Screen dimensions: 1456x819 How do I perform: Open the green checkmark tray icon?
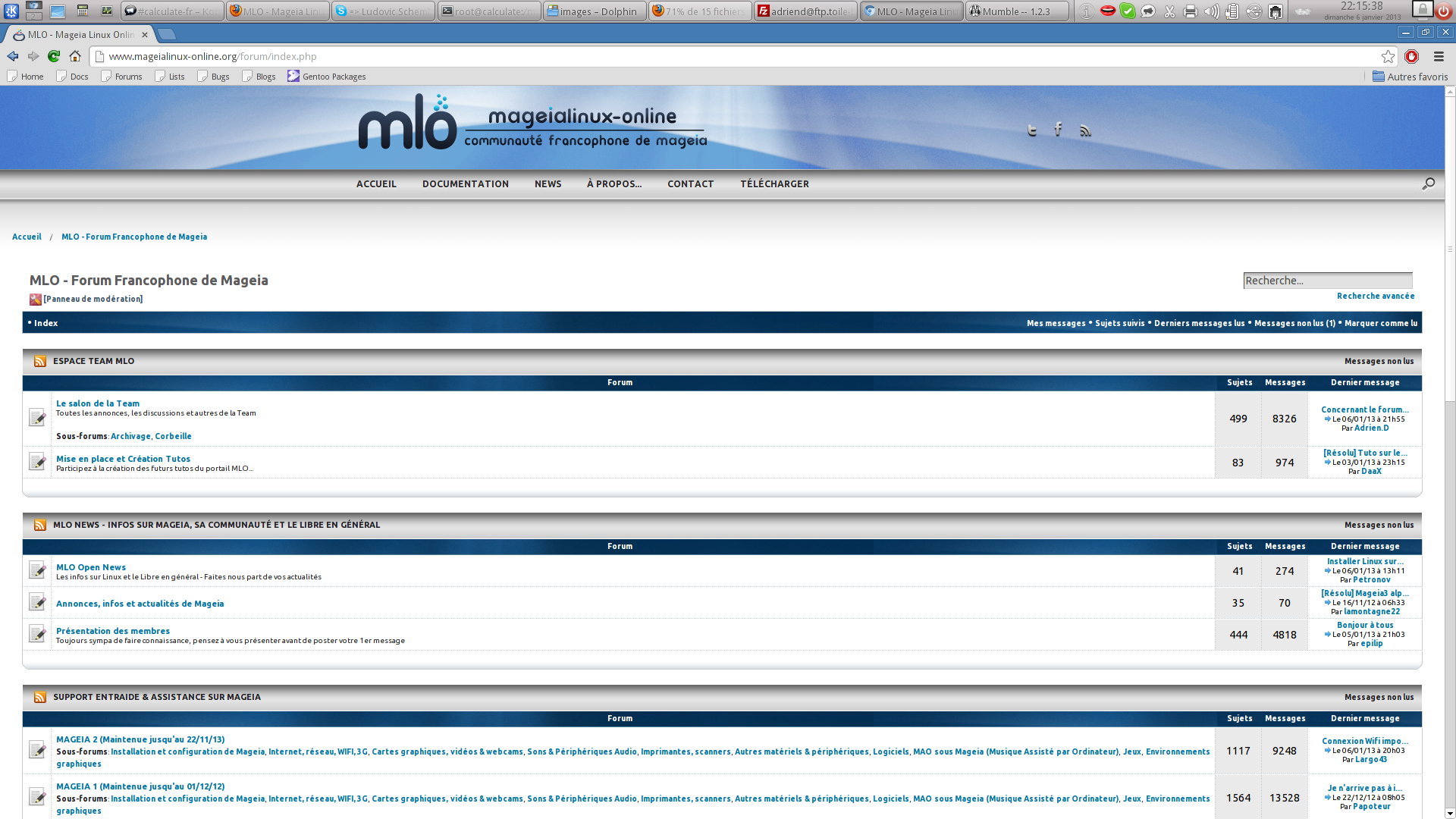tap(1128, 11)
